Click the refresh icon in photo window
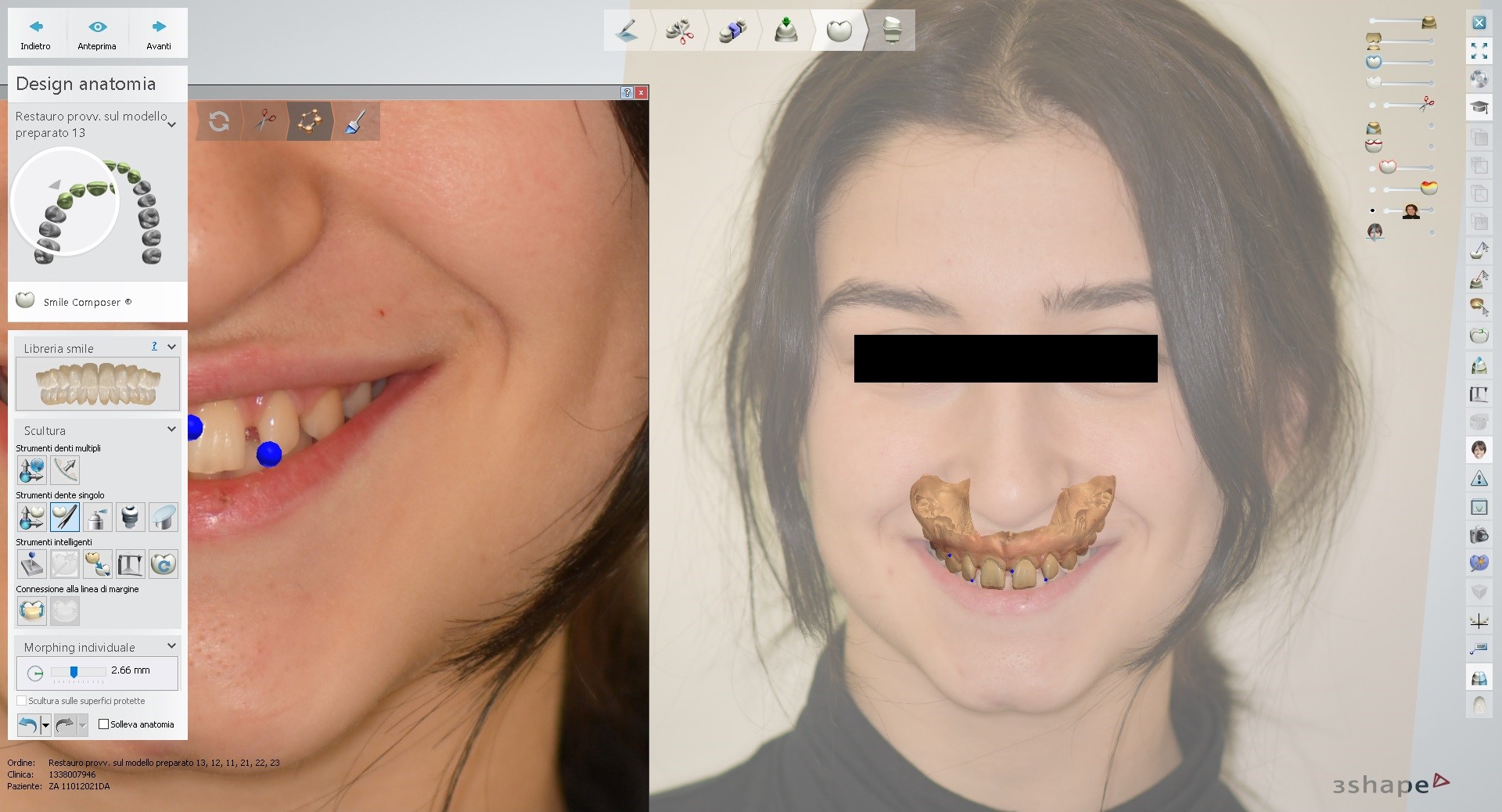Image resolution: width=1502 pixels, height=812 pixels. click(x=219, y=121)
